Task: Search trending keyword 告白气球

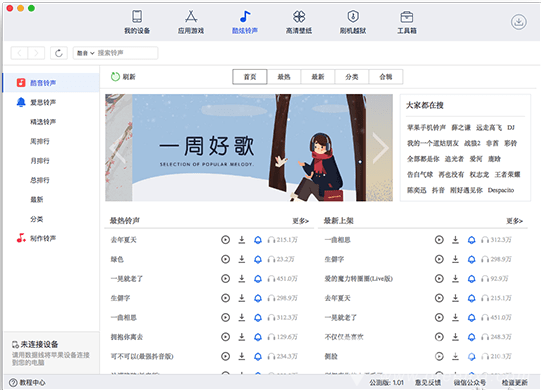Action: click(420, 174)
